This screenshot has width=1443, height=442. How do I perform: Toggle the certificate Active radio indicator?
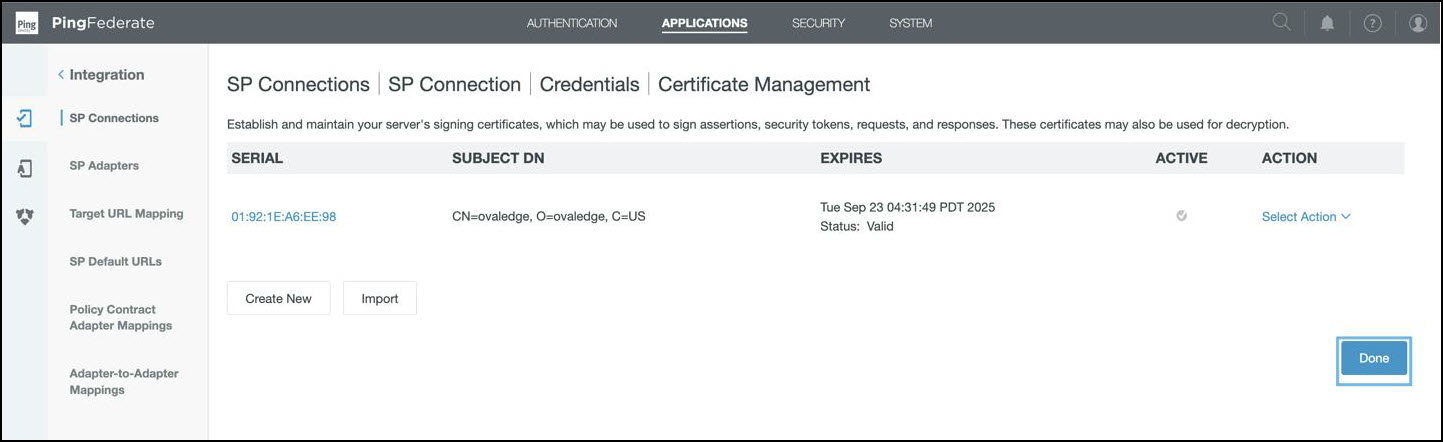[x=1182, y=216]
